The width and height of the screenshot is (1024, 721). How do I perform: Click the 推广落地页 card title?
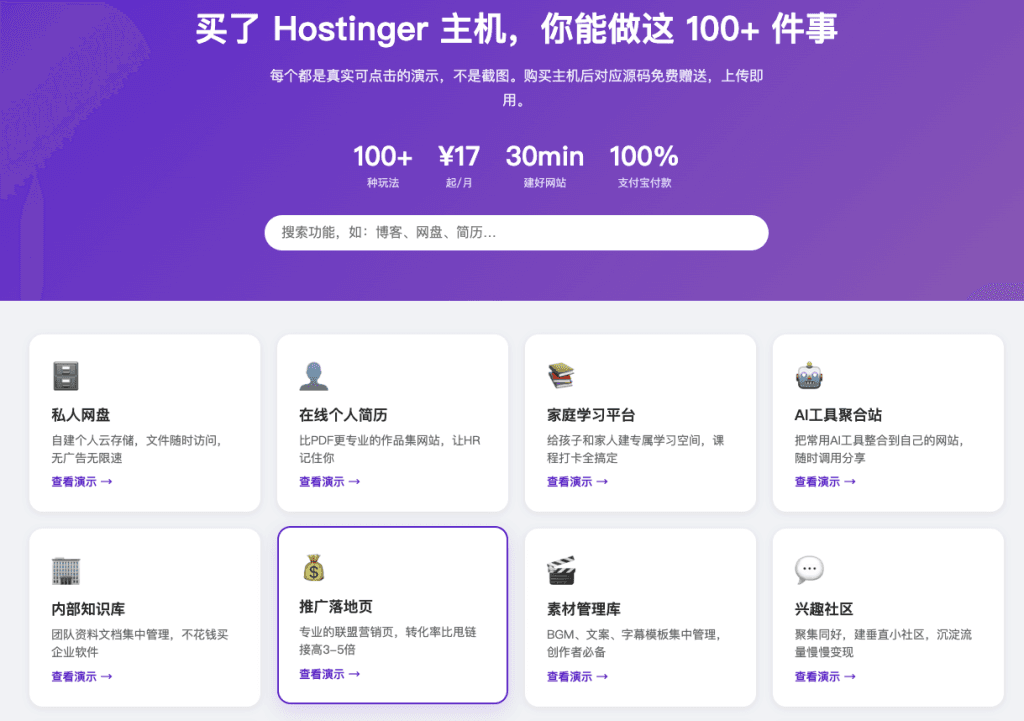coord(336,607)
